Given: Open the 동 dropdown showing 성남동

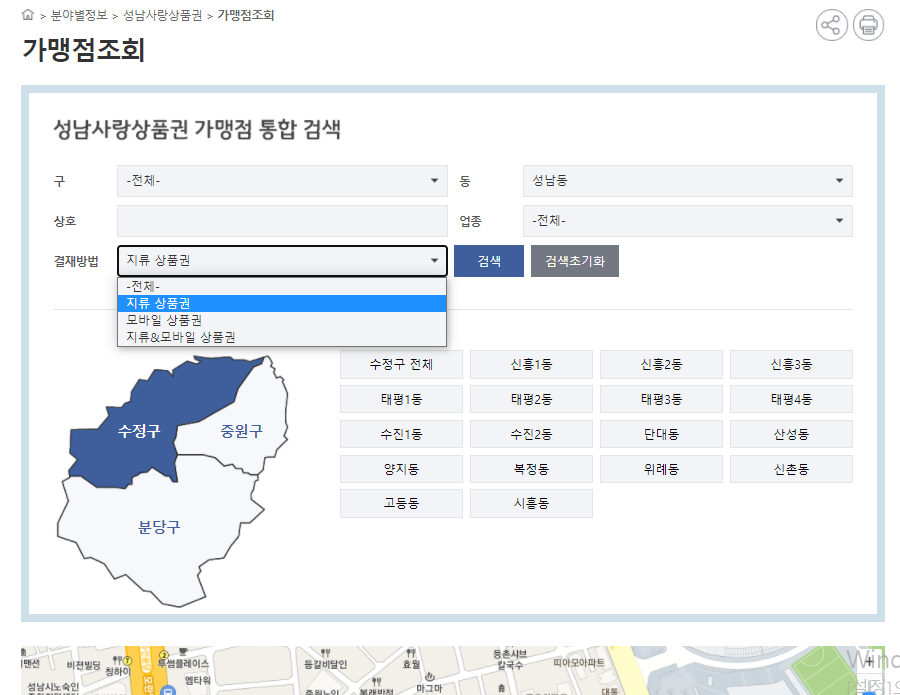Looking at the screenshot, I should click(x=688, y=181).
